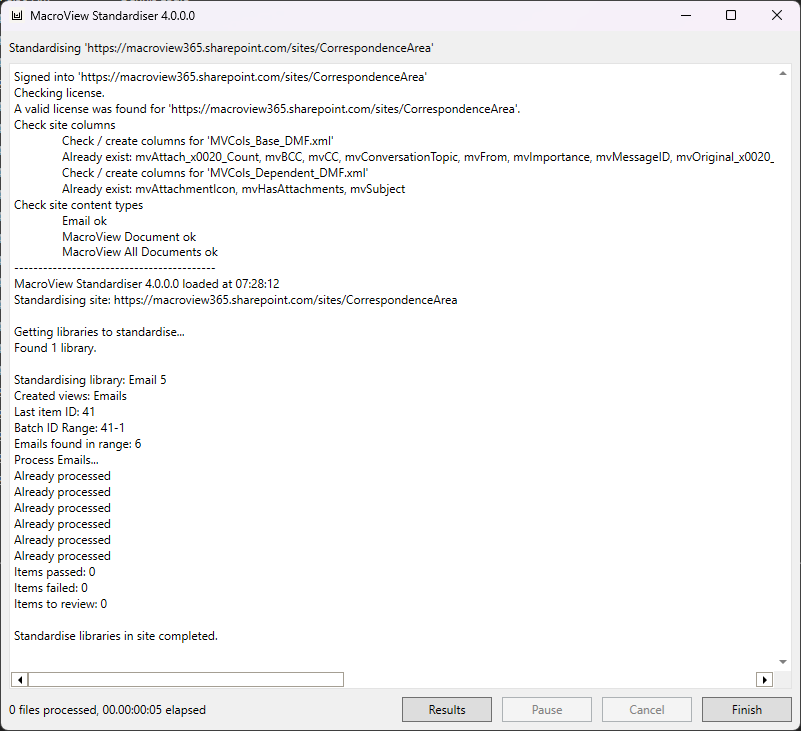Click the horizontal scrollbar left arrow
The width and height of the screenshot is (801, 731).
(19, 679)
